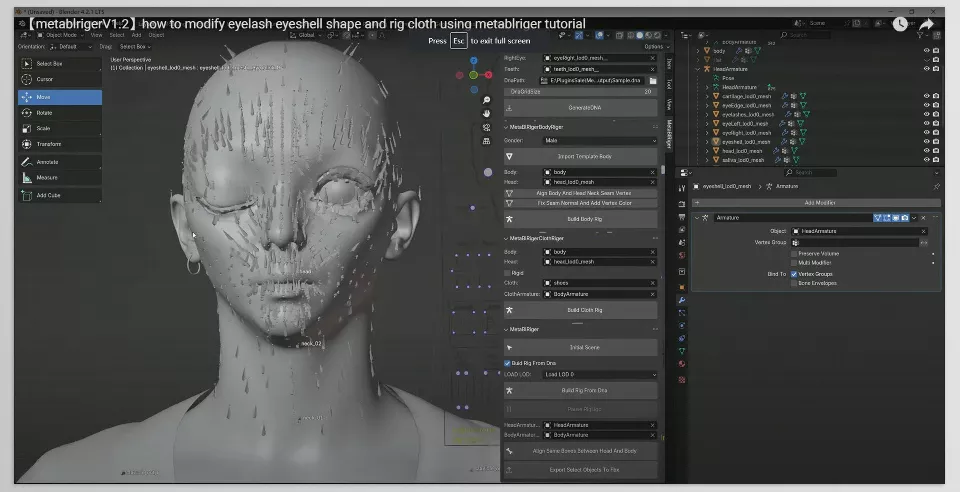Collapse the HeadArmature tree in outliner
The height and width of the screenshot is (492, 960).
click(x=698, y=69)
